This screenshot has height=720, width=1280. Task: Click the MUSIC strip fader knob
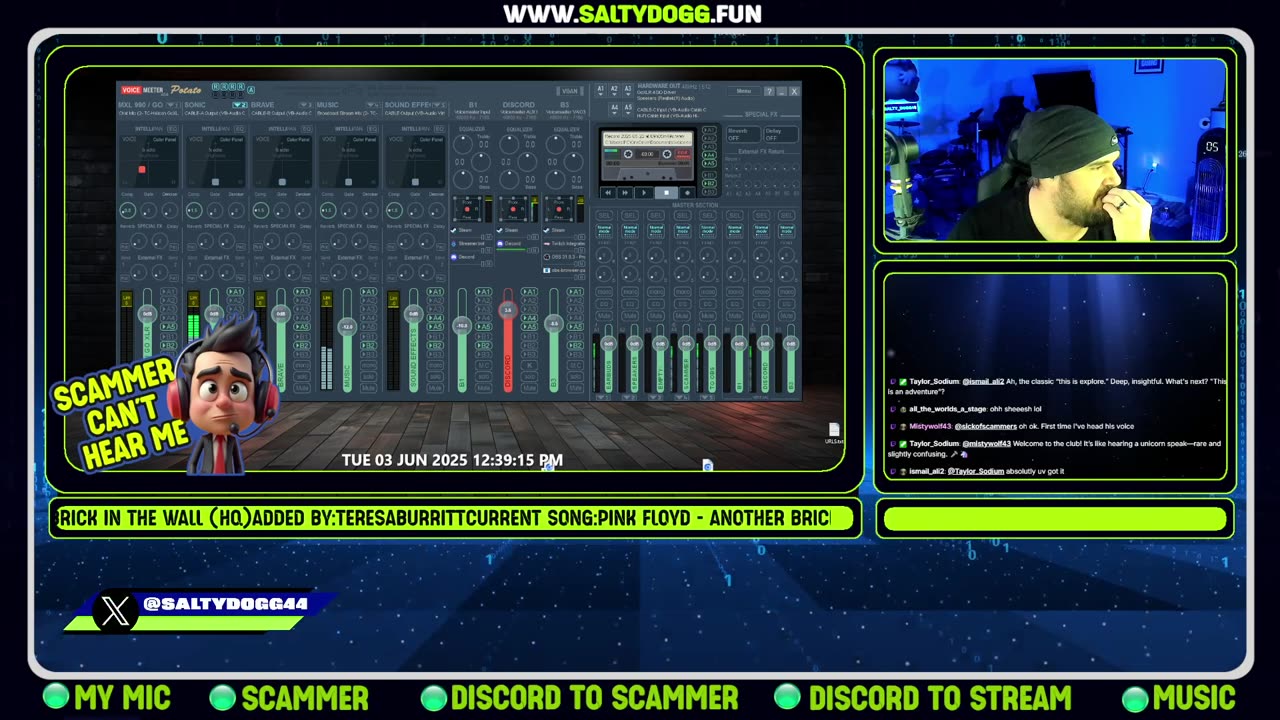click(x=347, y=327)
